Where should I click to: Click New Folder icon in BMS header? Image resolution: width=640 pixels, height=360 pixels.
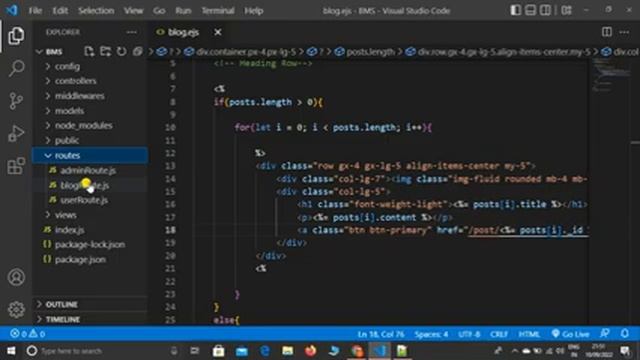coord(105,51)
